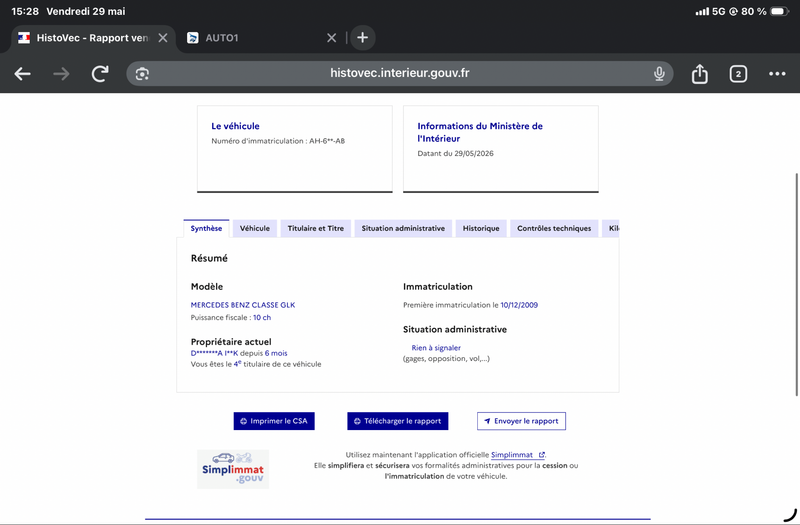800x525 pixels.
Task: Click the owner name D*******A I**K
Action: click(x=214, y=353)
